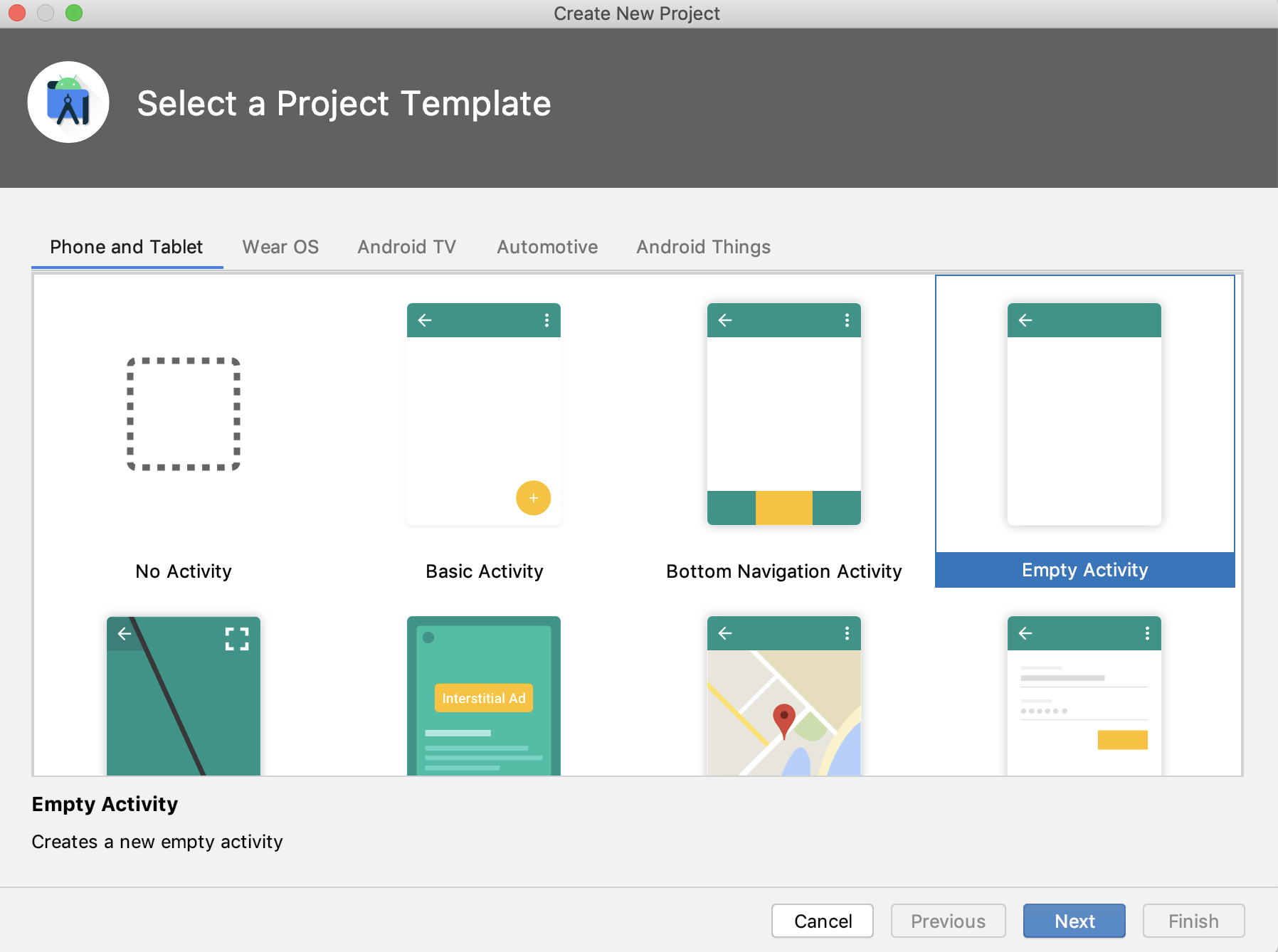The width and height of the screenshot is (1278, 952).
Task: Close the Create New Project window
Action: tap(17, 13)
